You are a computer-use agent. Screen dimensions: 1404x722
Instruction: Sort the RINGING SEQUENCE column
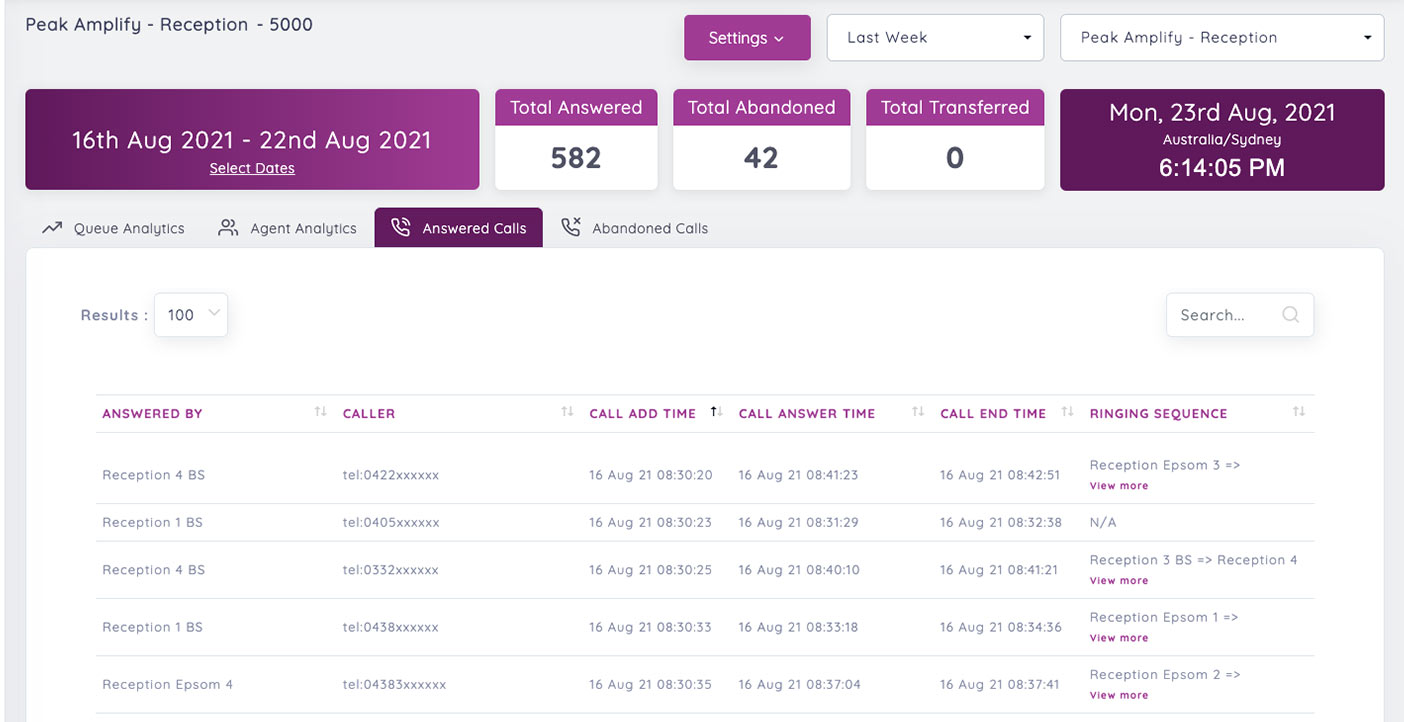point(1298,410)
